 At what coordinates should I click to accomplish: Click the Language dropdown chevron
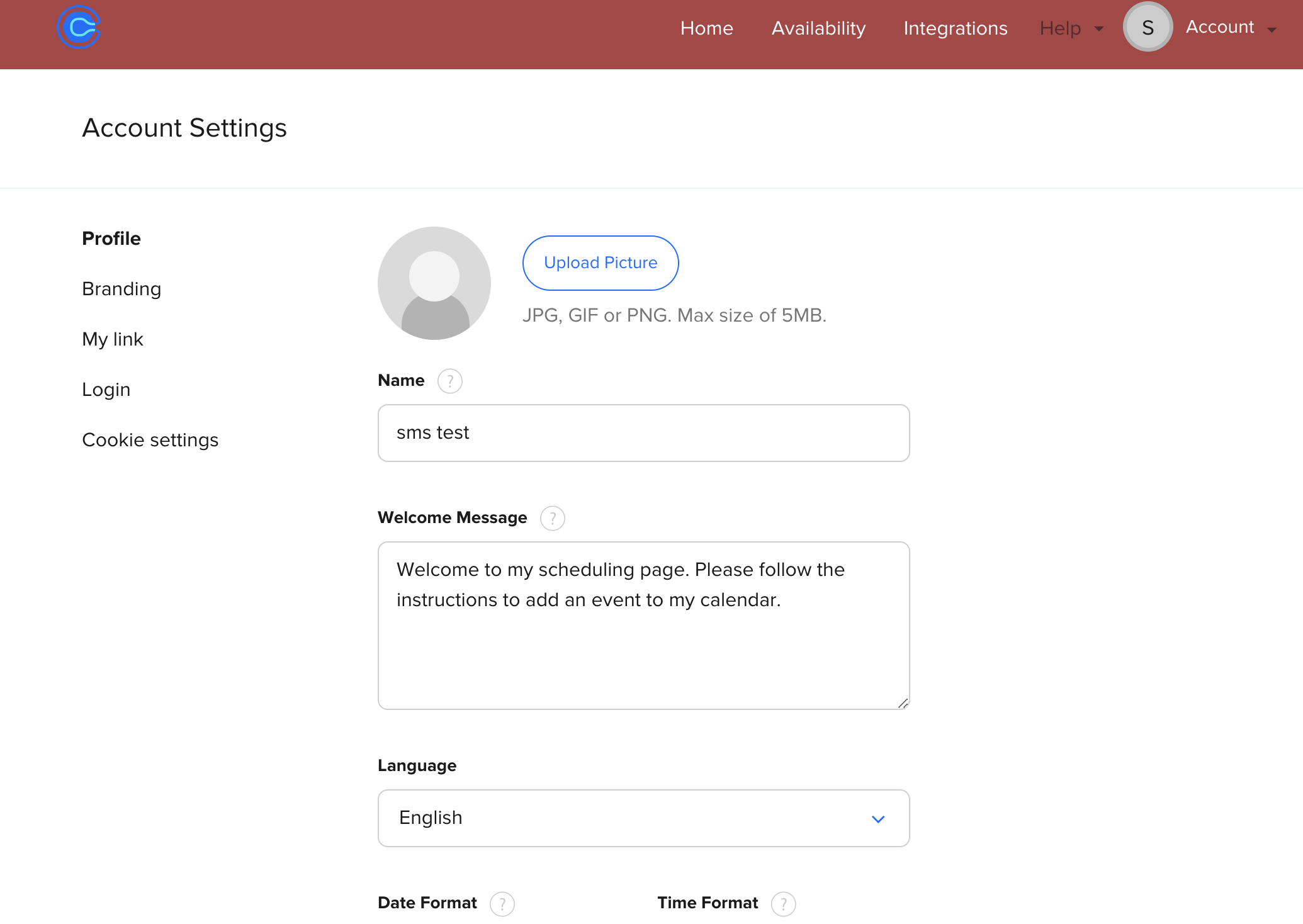pos(879,819)
